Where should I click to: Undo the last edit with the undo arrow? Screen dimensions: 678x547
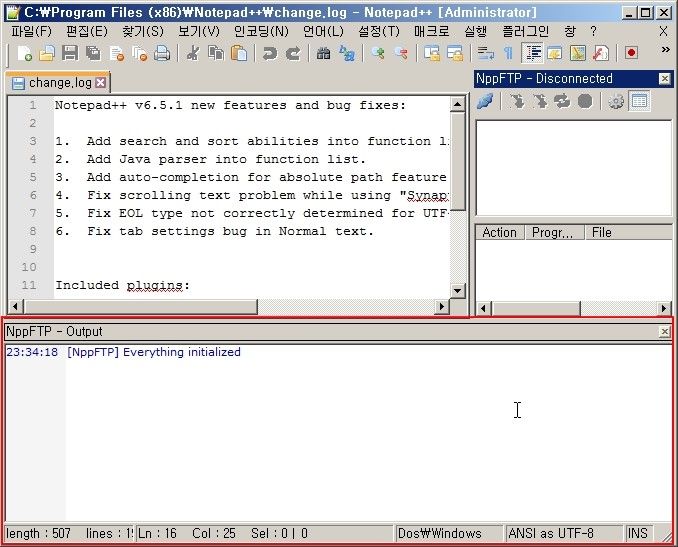pyautogui.click(x=270, y=53)
